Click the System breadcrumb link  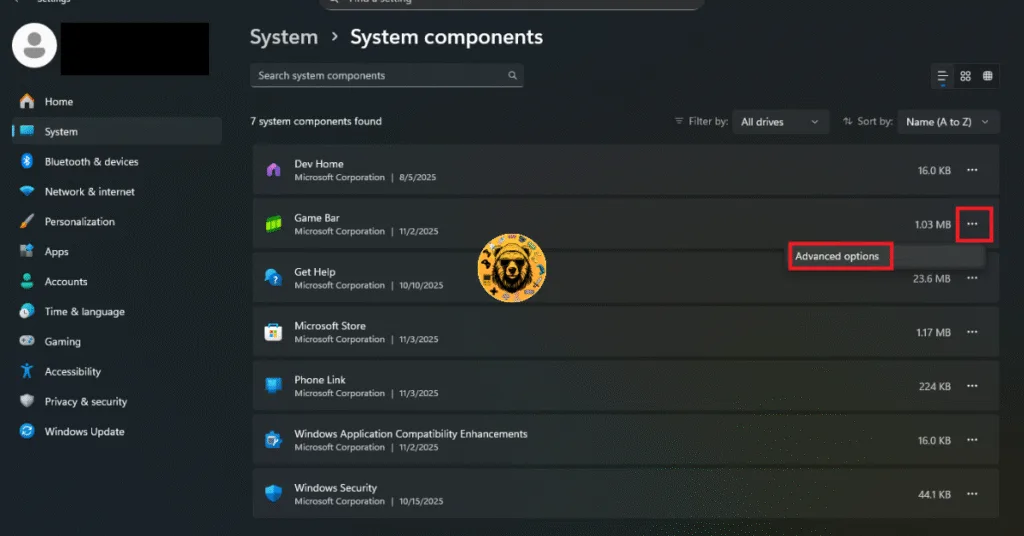(283, 37)
